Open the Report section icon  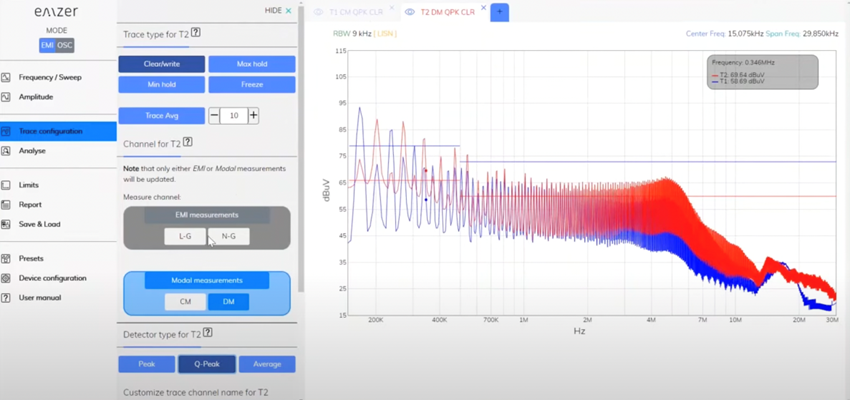tap(6, 204)
